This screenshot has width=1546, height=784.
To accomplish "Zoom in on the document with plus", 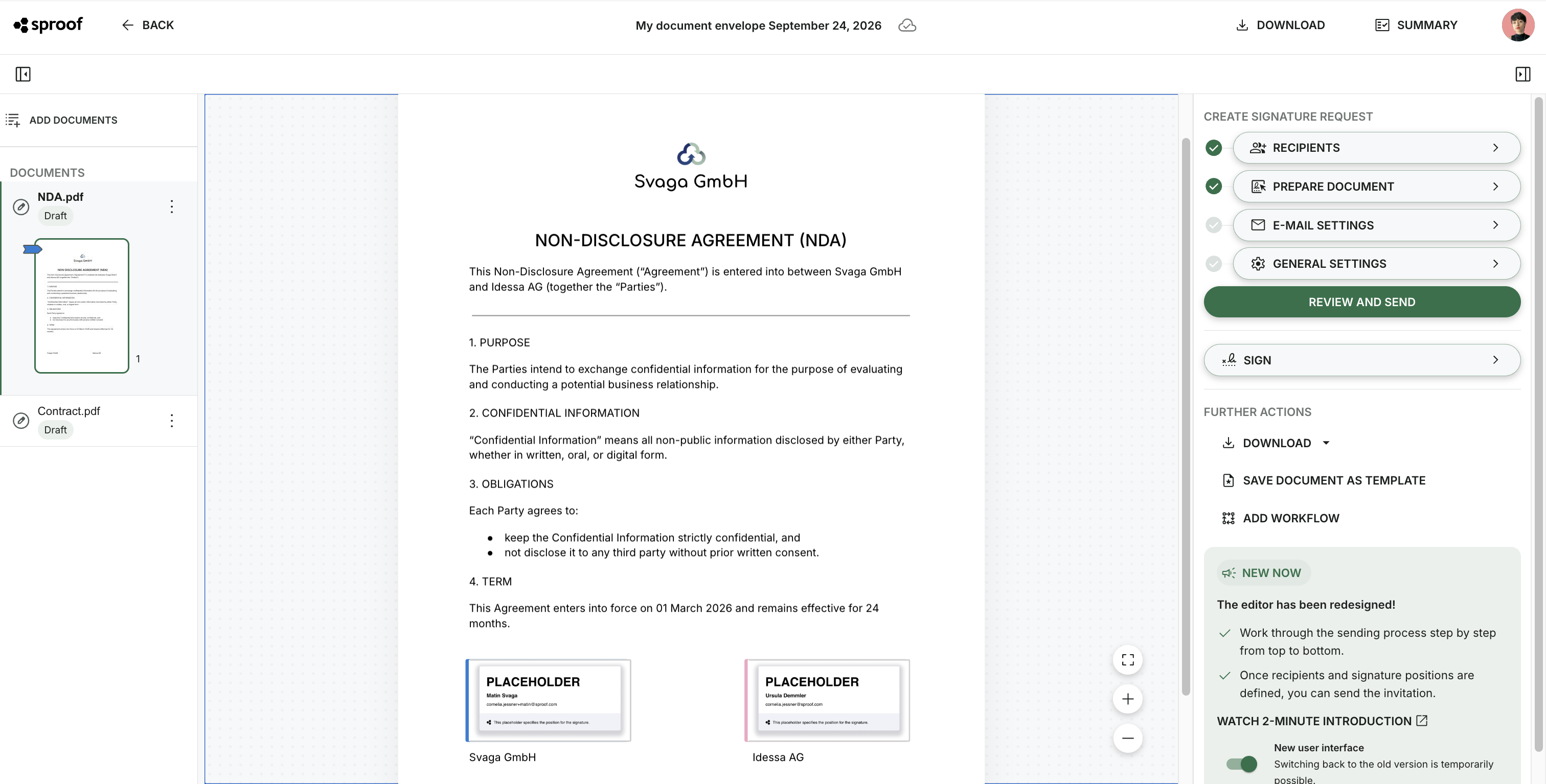I will click(1128, 699).
